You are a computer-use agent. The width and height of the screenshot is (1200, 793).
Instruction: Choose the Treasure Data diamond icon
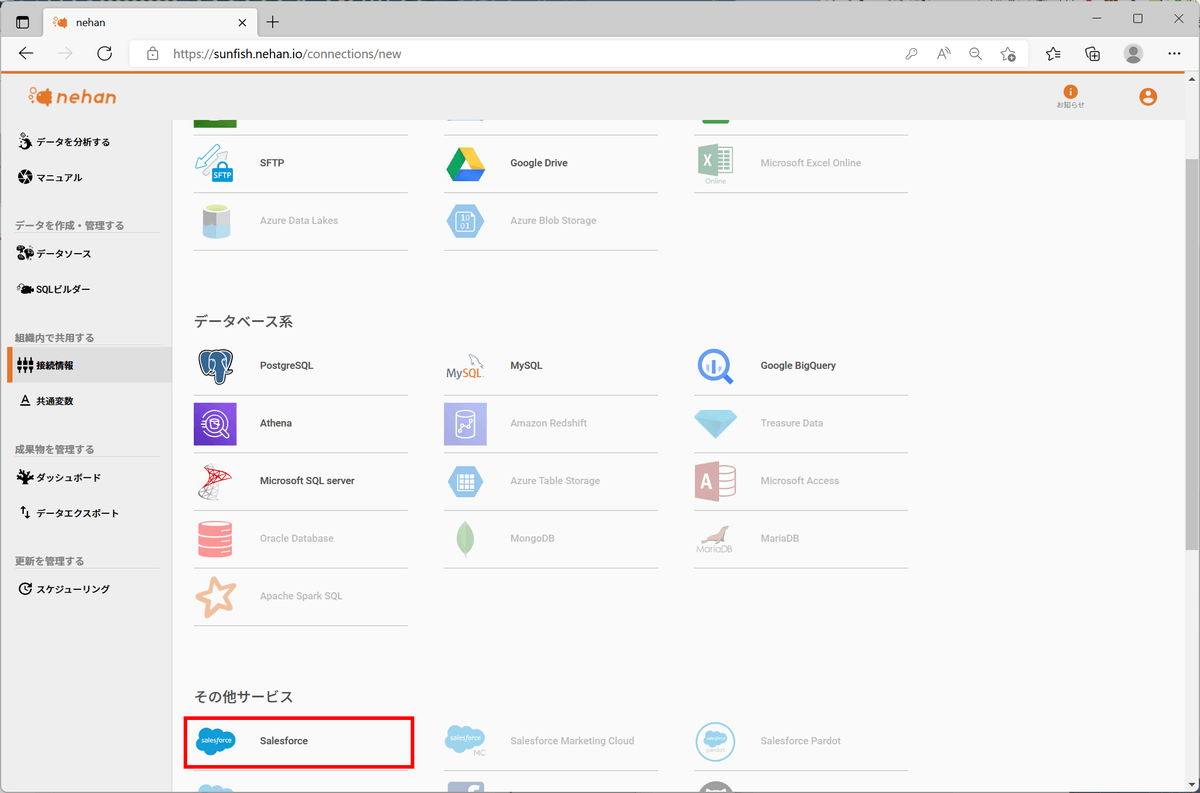715,423
